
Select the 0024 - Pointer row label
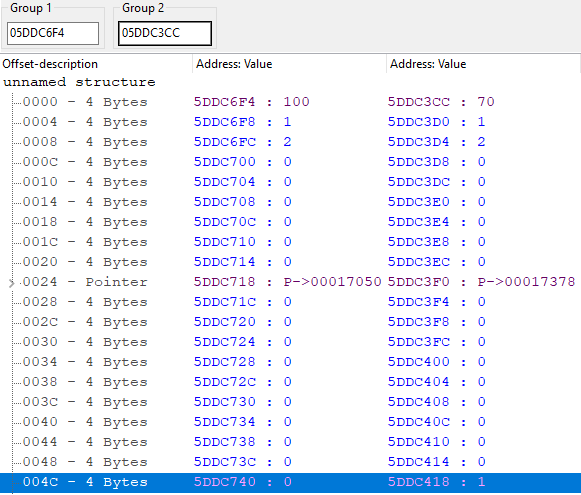point(85,282)
